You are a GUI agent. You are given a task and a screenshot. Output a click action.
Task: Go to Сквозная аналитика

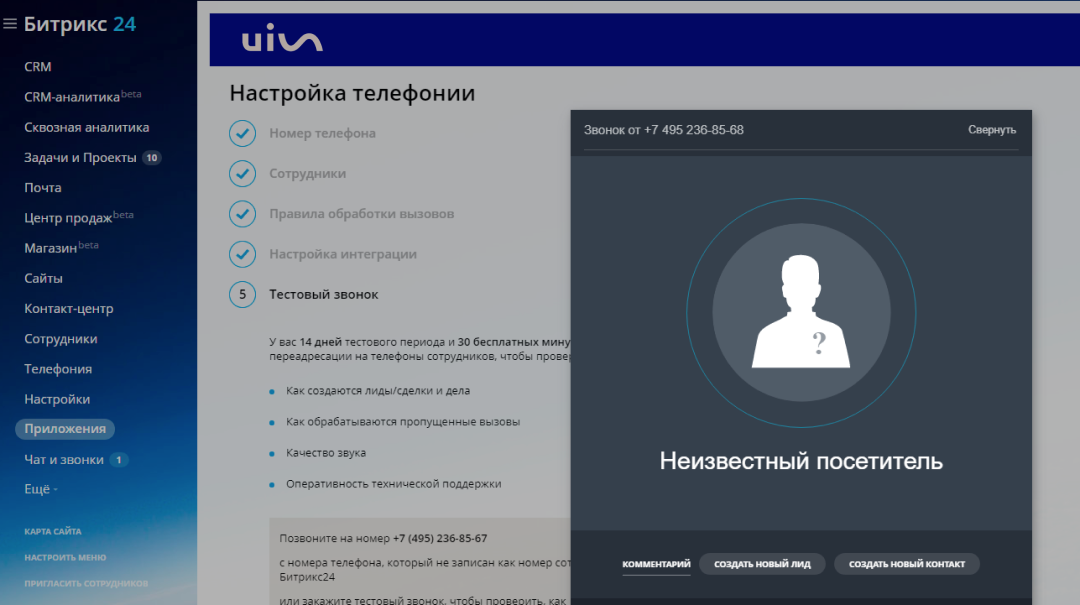point(87,127)
